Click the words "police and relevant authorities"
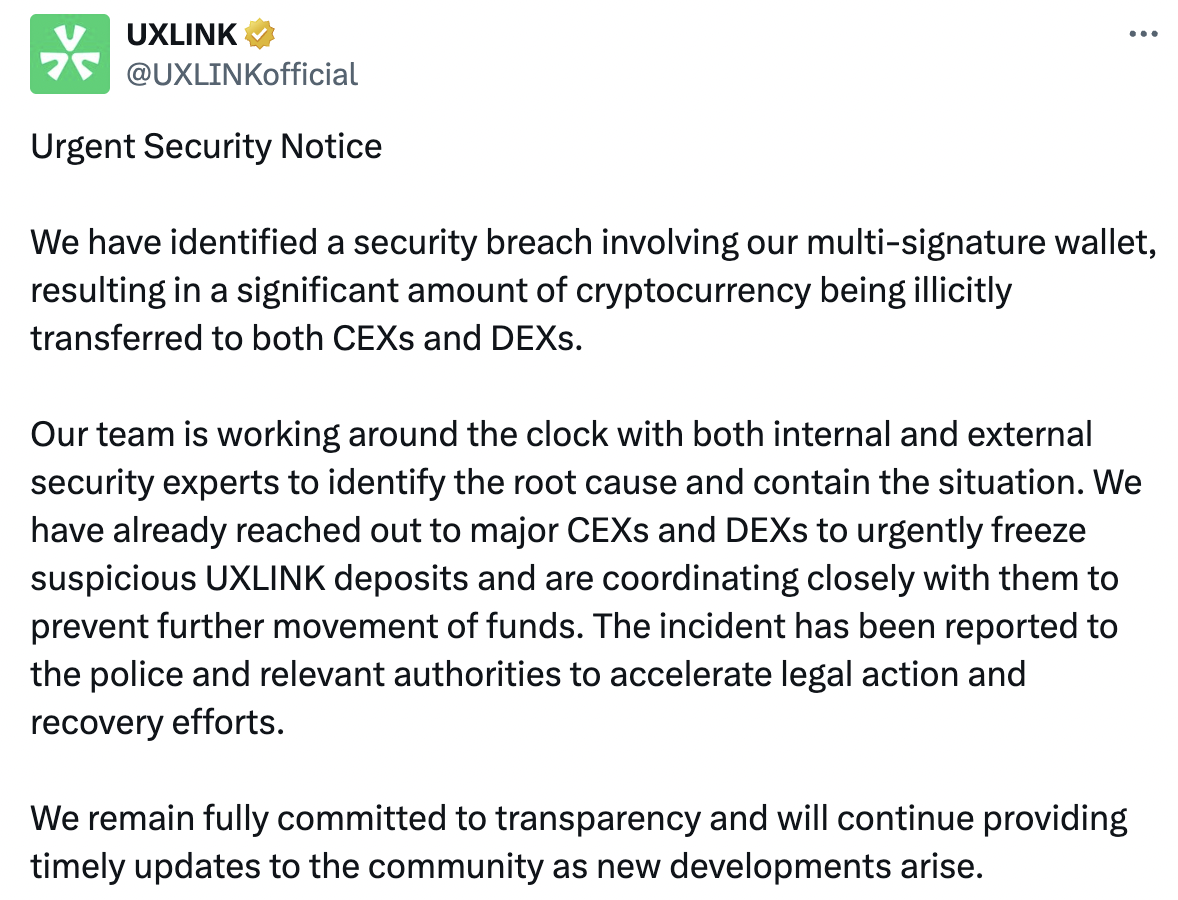Viewport: 1178px width, 900px height. 325,675
